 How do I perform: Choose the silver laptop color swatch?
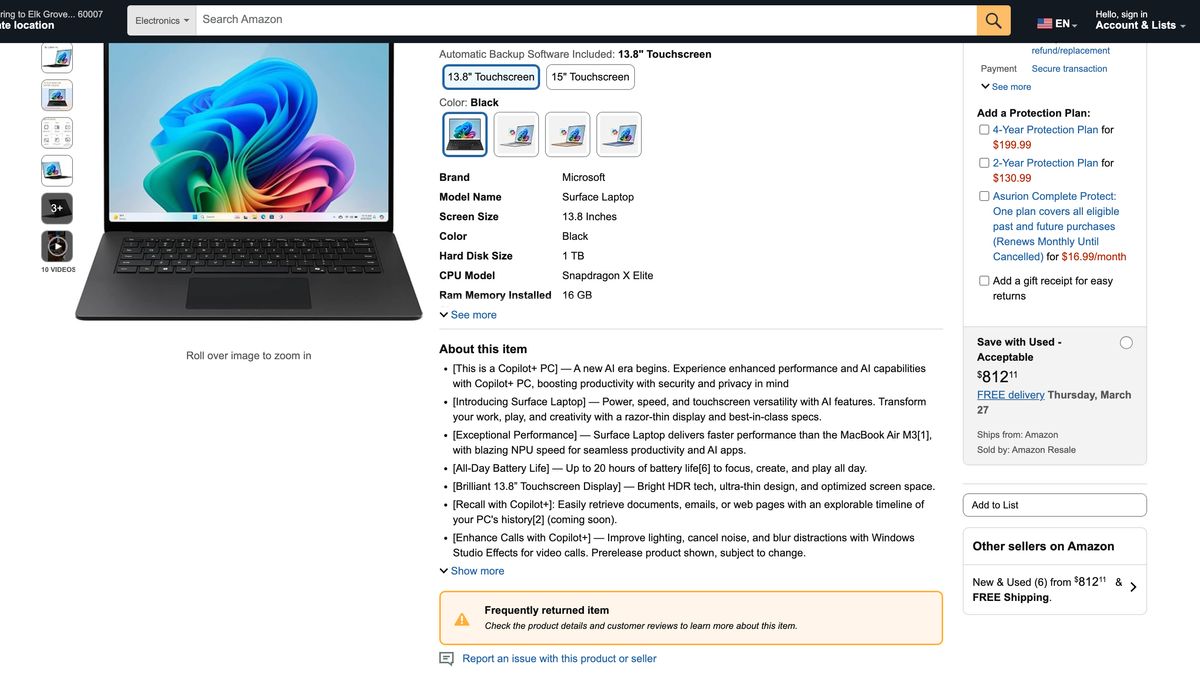tap(516, 134)
